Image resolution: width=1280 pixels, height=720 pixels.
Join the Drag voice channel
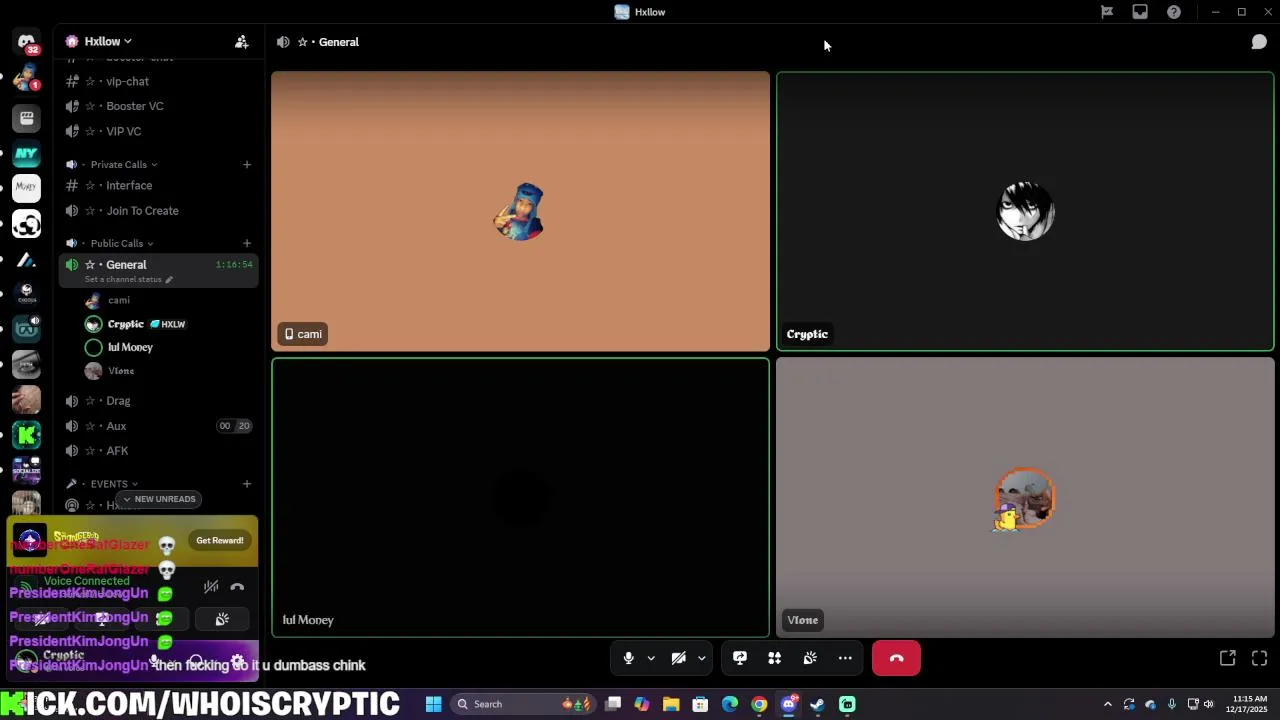(158, 401)
